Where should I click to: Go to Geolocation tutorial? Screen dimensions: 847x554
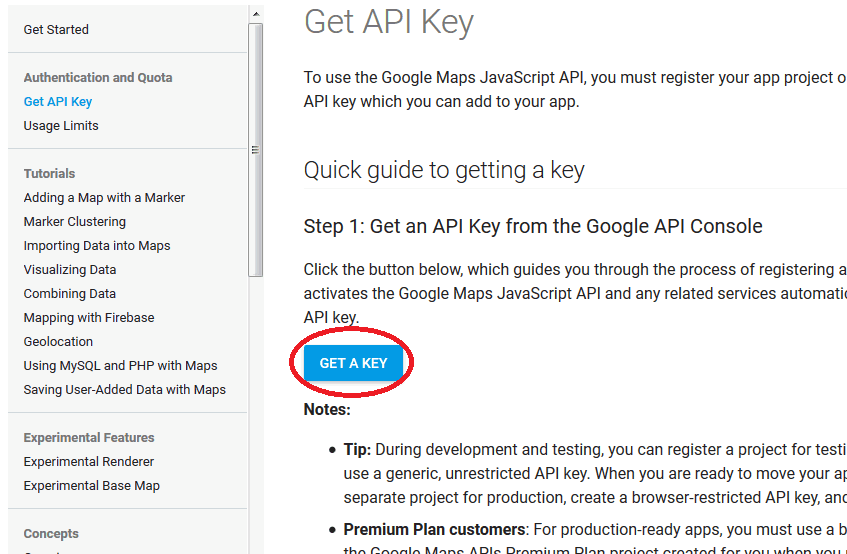tap(58, 342)
